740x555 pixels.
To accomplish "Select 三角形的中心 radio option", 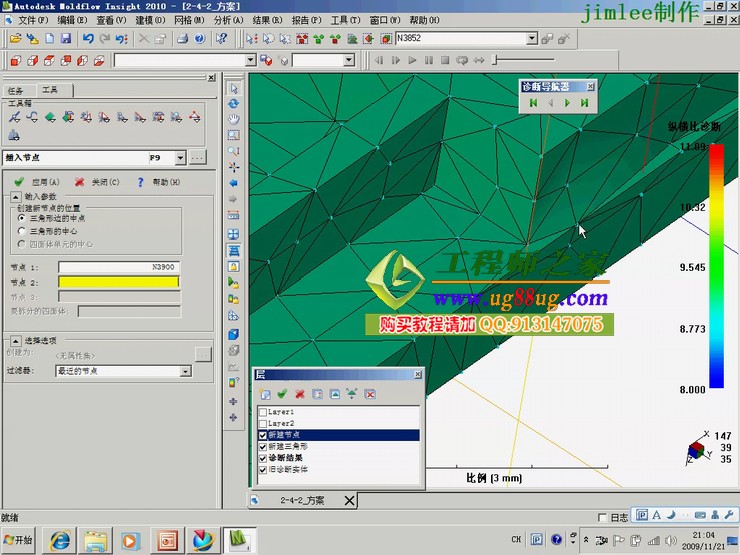I will click(22, 230).
